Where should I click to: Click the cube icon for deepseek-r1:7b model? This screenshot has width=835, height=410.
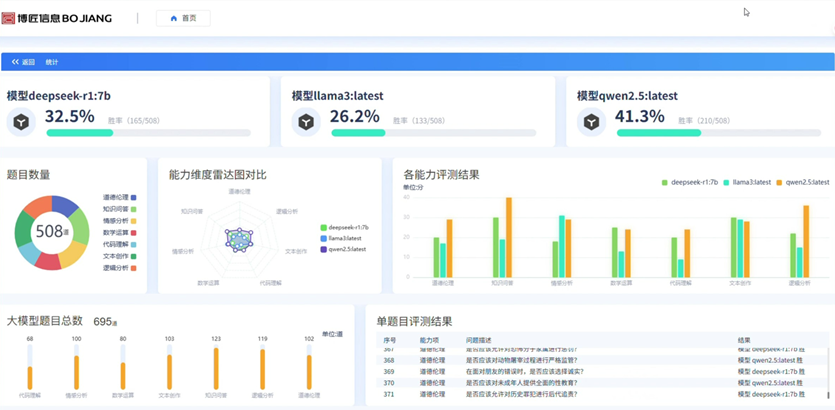click(x=21, y=122)
